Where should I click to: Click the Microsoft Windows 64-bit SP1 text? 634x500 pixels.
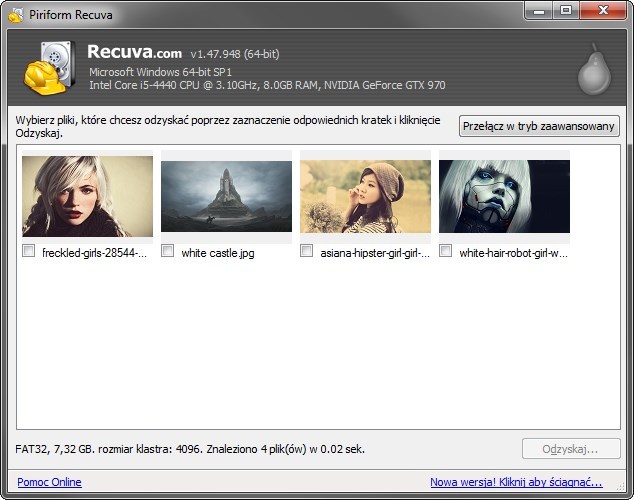point(161,72)
